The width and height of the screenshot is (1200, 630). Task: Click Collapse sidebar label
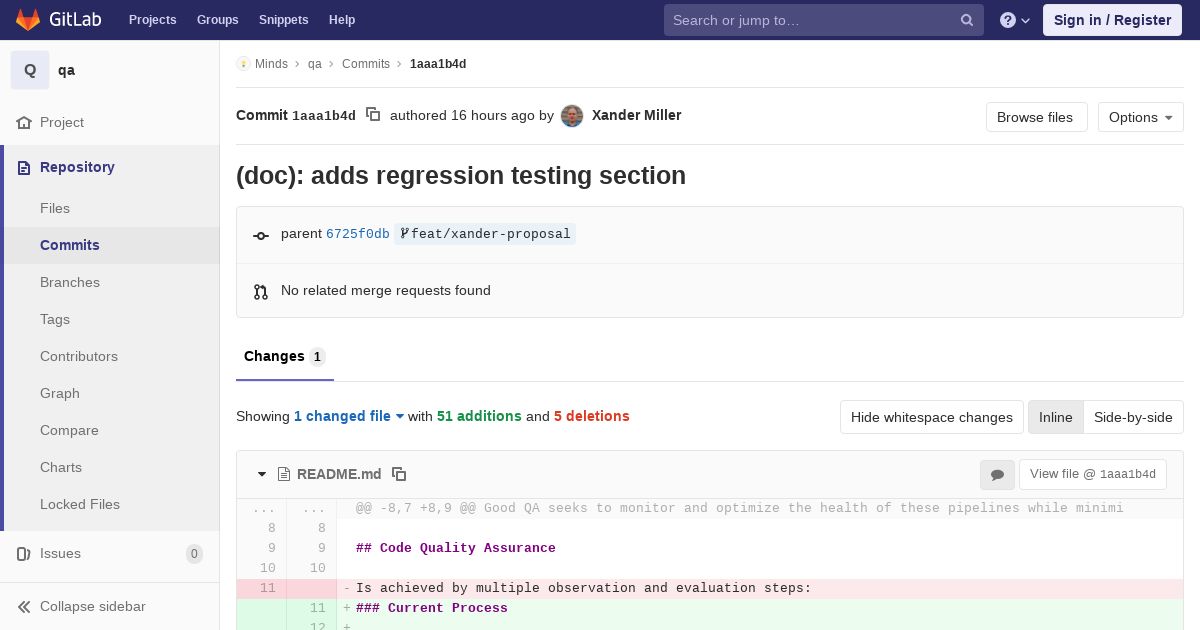[x=92, y=606]
